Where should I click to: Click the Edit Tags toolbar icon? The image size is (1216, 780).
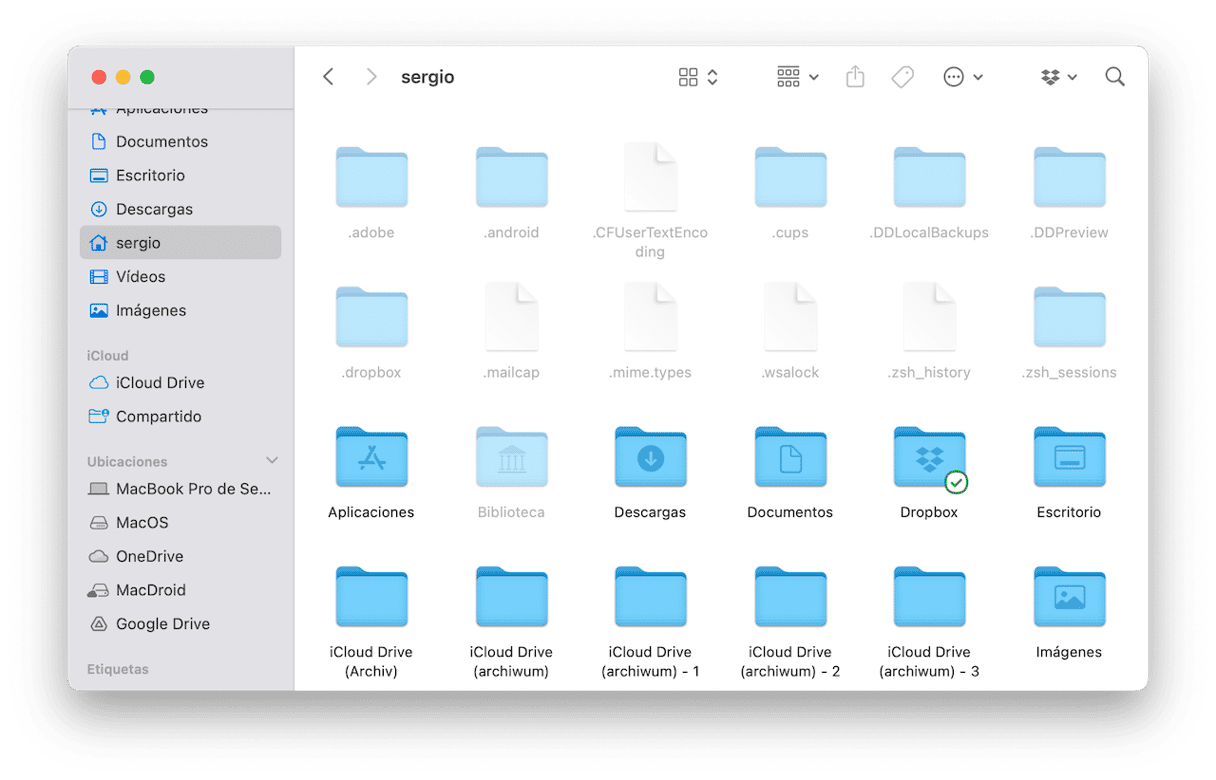(x=902, y=77)
